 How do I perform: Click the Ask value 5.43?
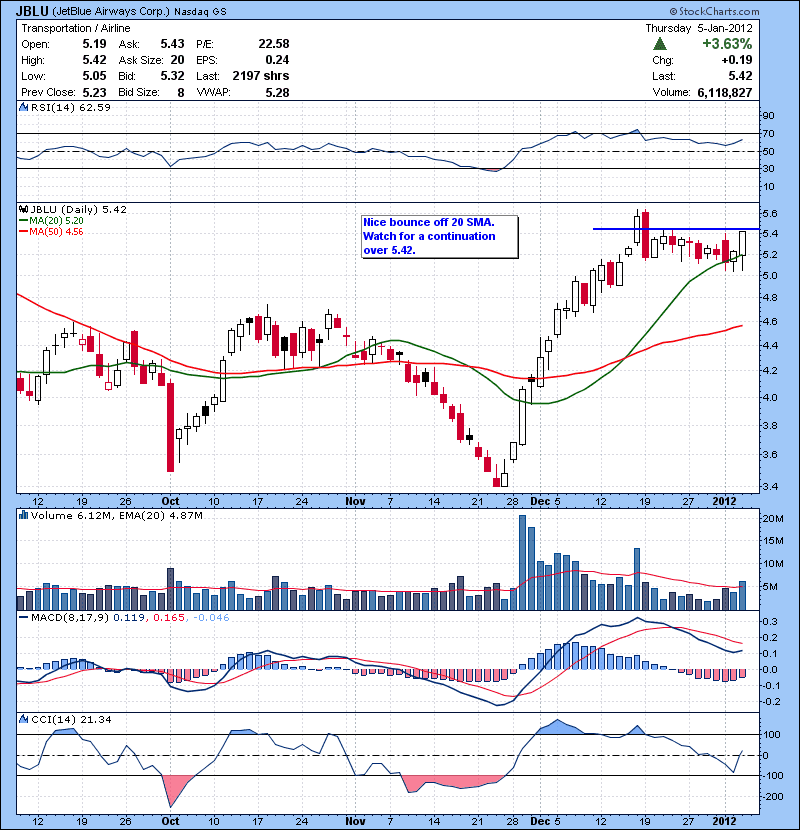173,44
